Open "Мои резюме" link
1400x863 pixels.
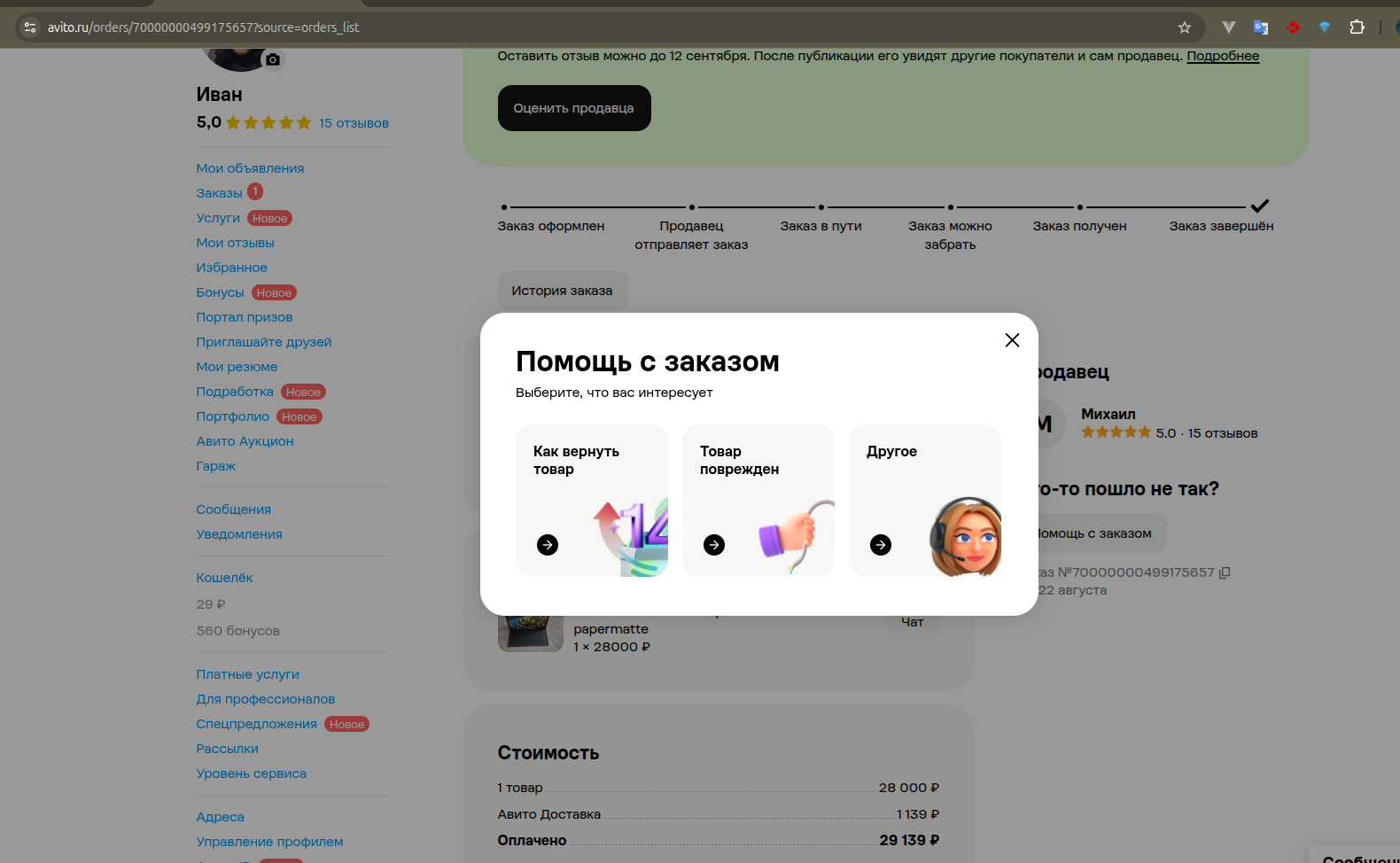pos(237,367)
